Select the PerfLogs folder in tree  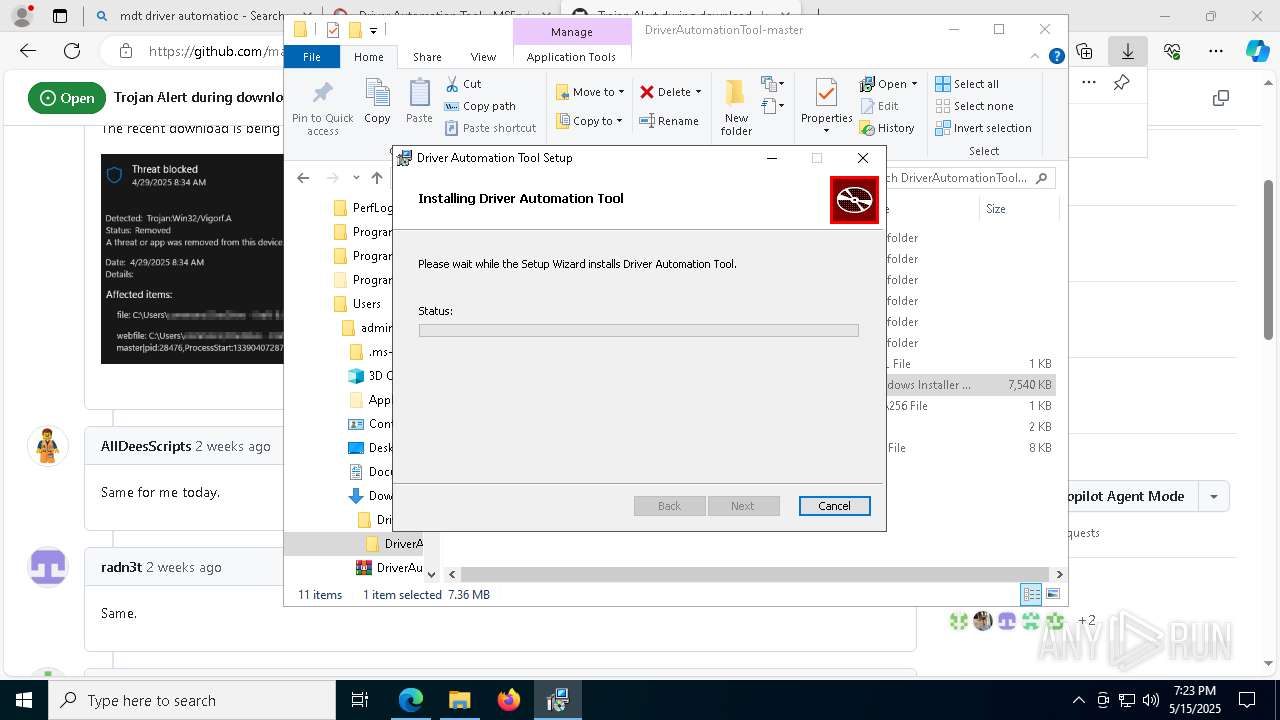click(362, 208)
